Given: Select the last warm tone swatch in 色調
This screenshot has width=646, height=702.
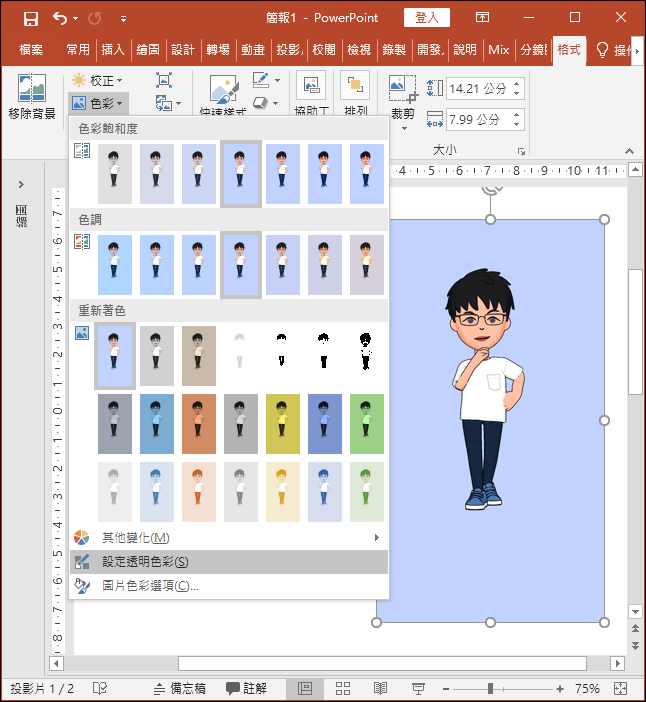Looking at the screenshot, I should (367, 265).
